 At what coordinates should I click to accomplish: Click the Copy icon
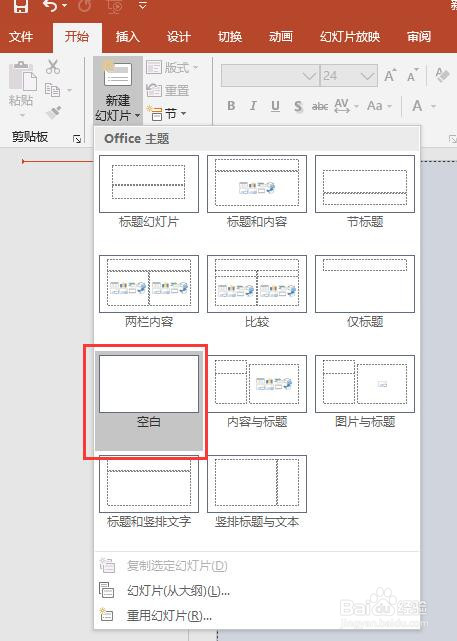coord(52,90)
